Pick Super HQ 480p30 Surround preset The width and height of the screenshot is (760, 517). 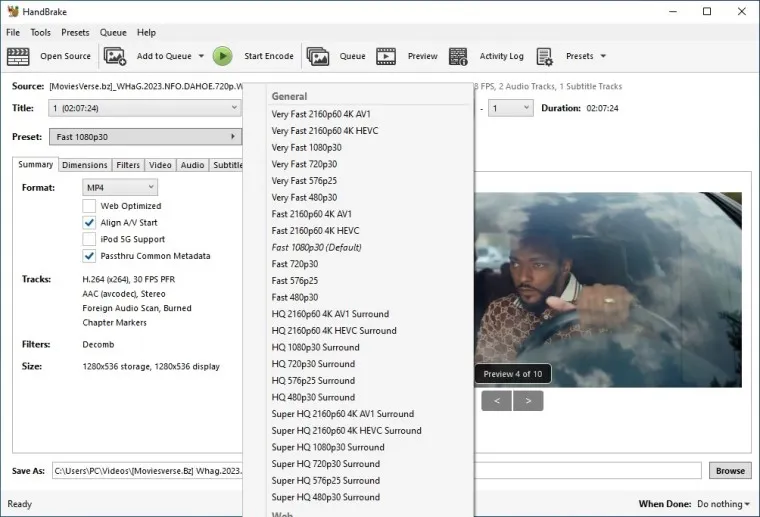(x=326, y=497)
